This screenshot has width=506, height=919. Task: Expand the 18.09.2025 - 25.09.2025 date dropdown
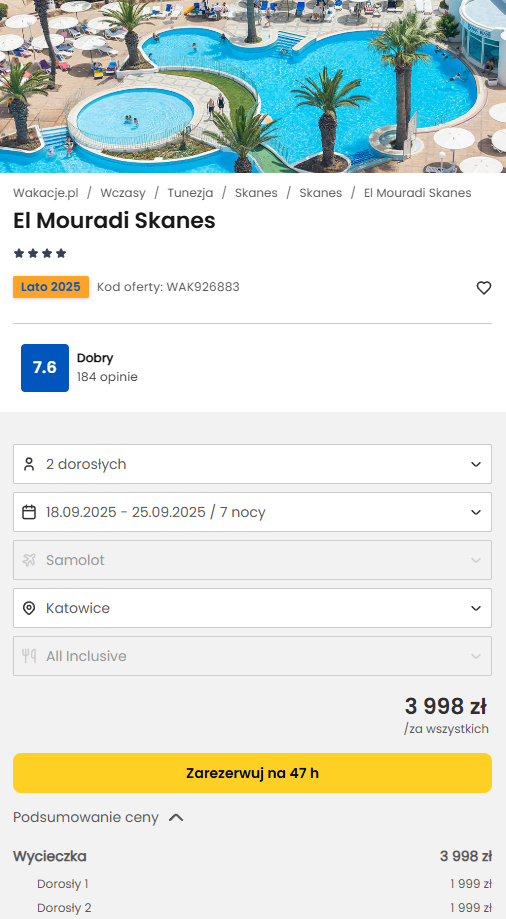252,512
